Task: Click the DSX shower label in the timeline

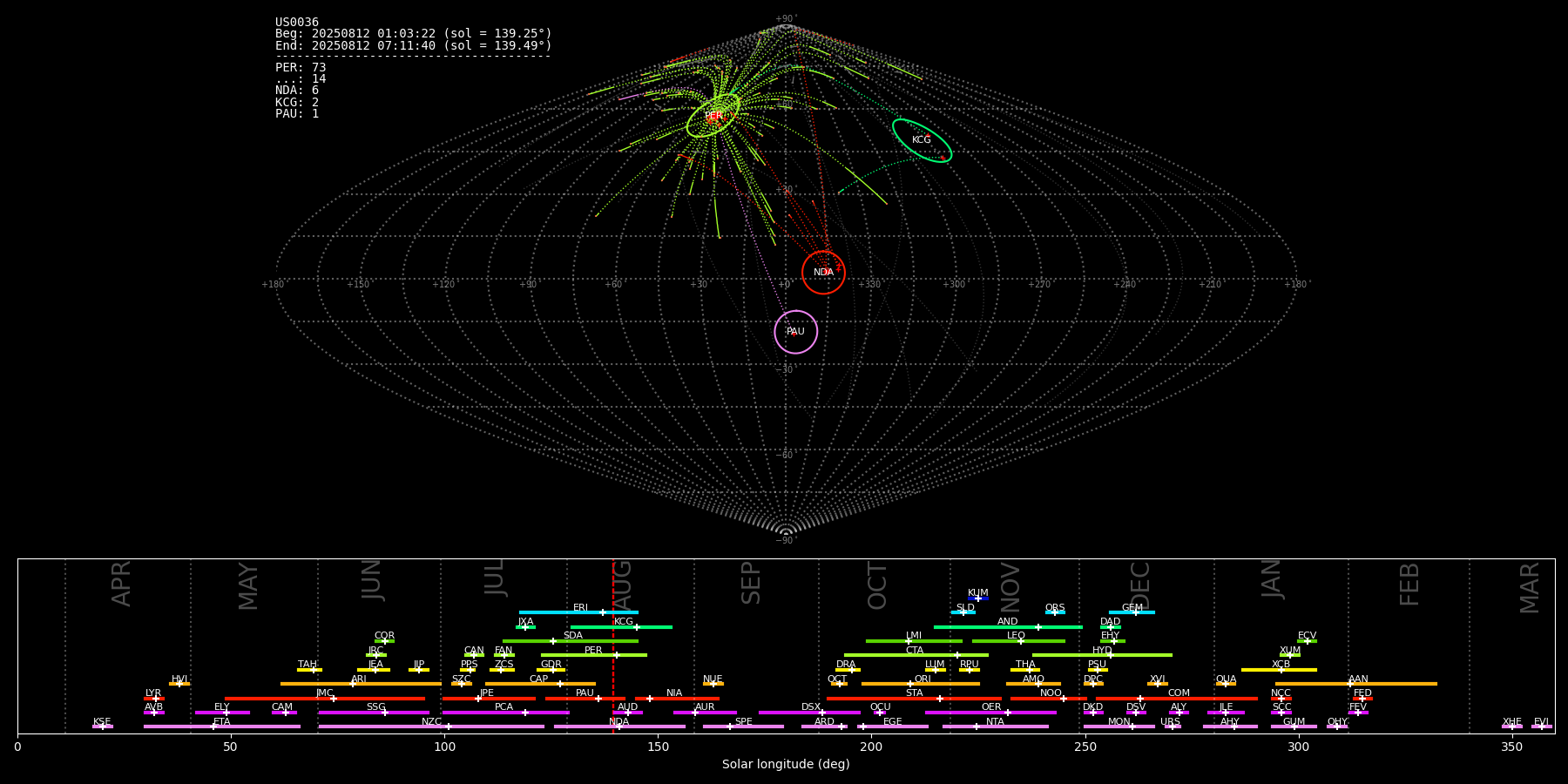Action: 811,707
